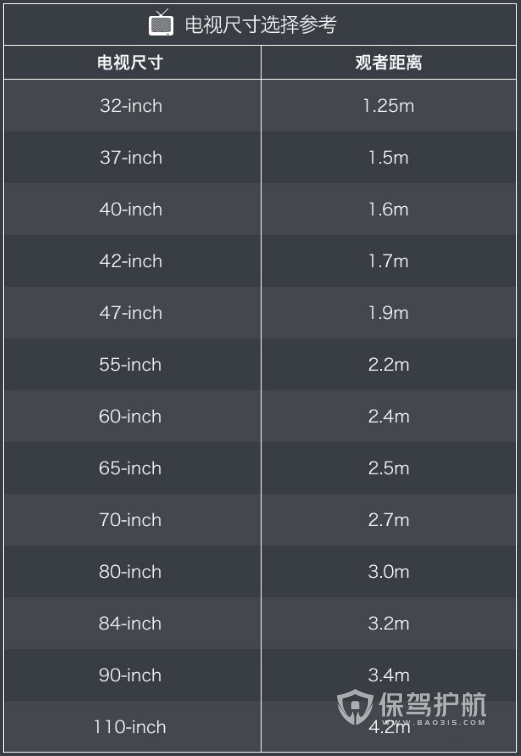521x756 pixels.
Task: Select the 65-inch size cell
Action: (130, 468)
